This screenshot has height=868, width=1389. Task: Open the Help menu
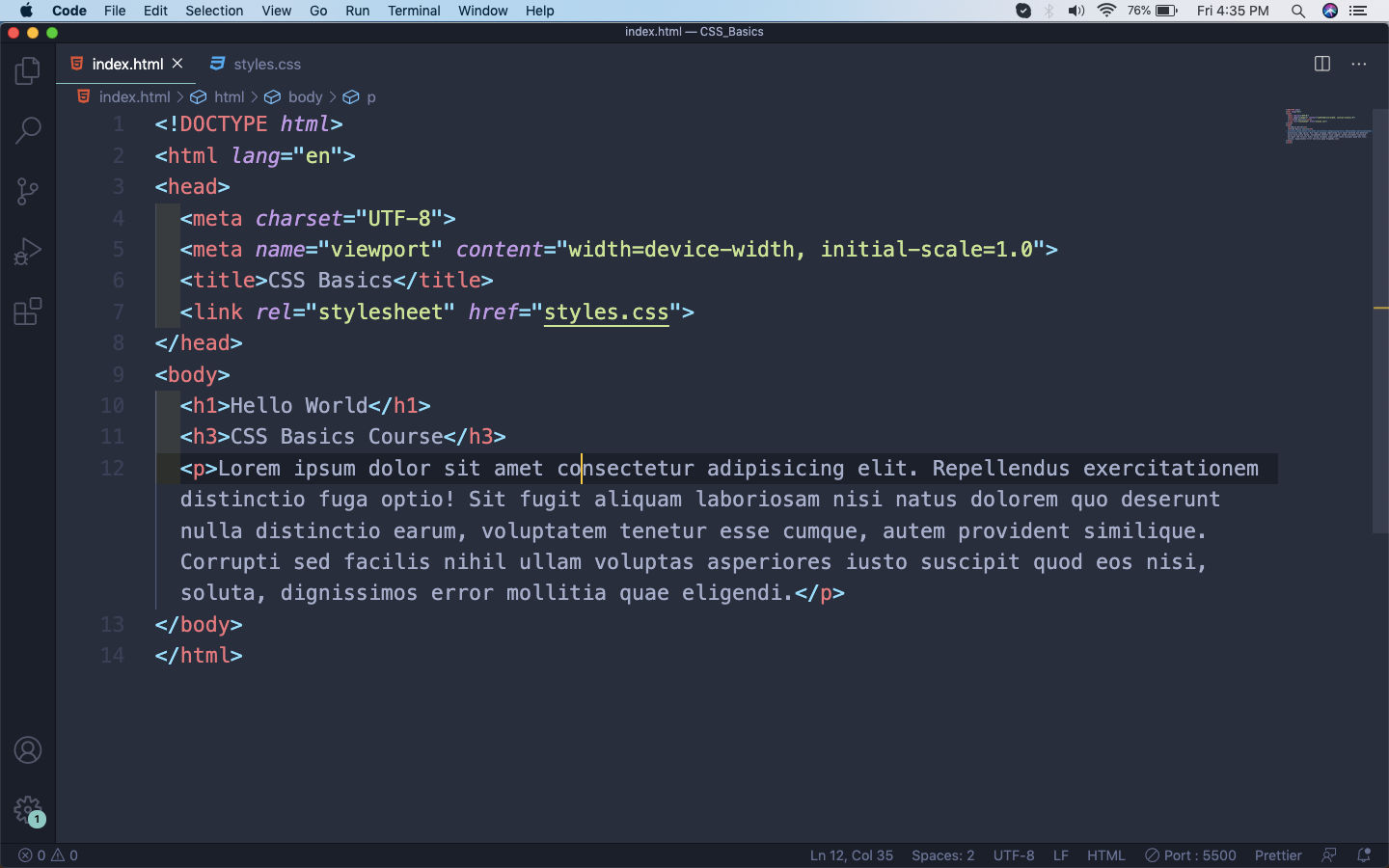(539, 11)
